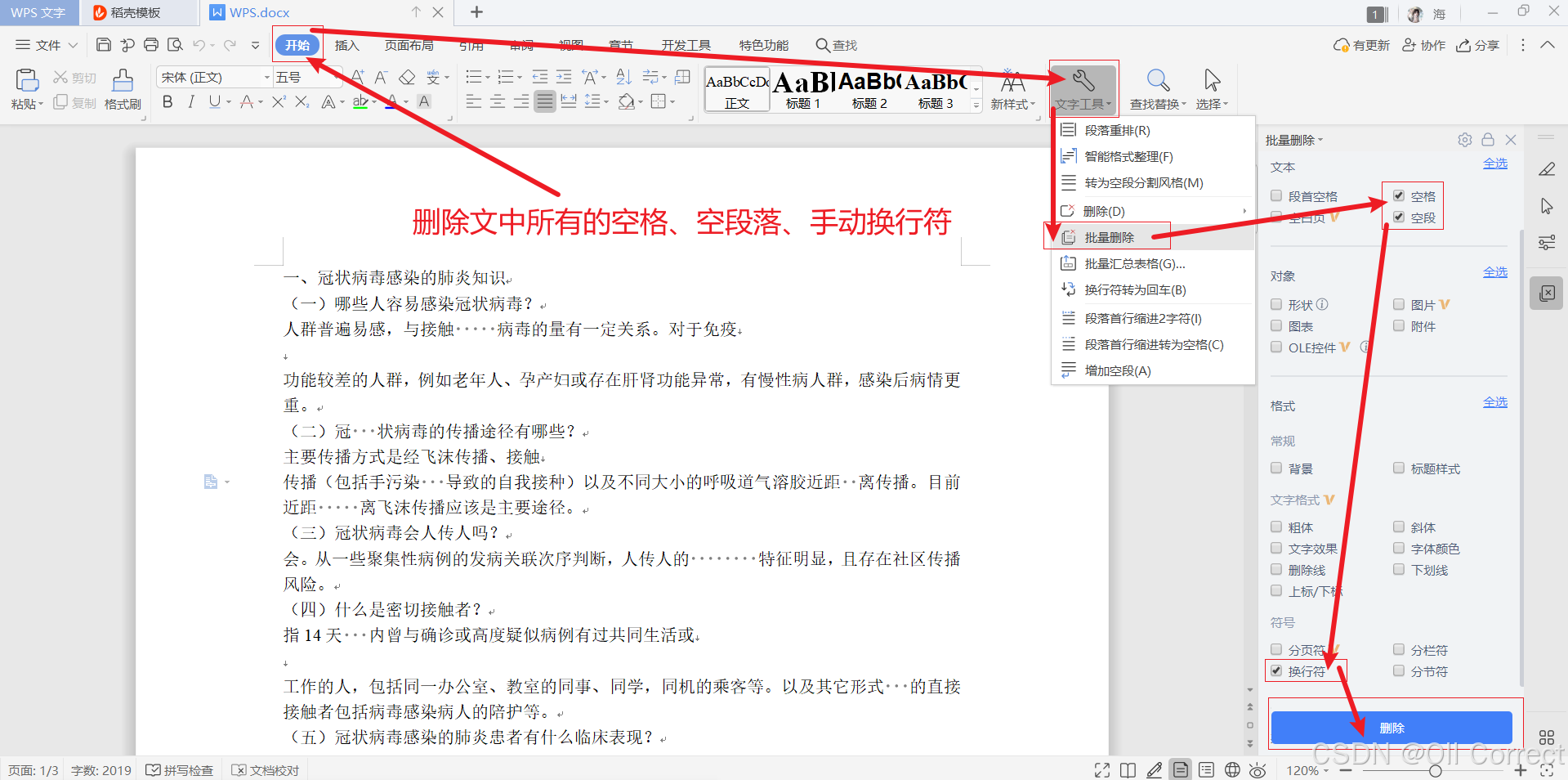Click the Paste clipboard icon
Viewport: 1568px width, 780px height.
[27, 80]
